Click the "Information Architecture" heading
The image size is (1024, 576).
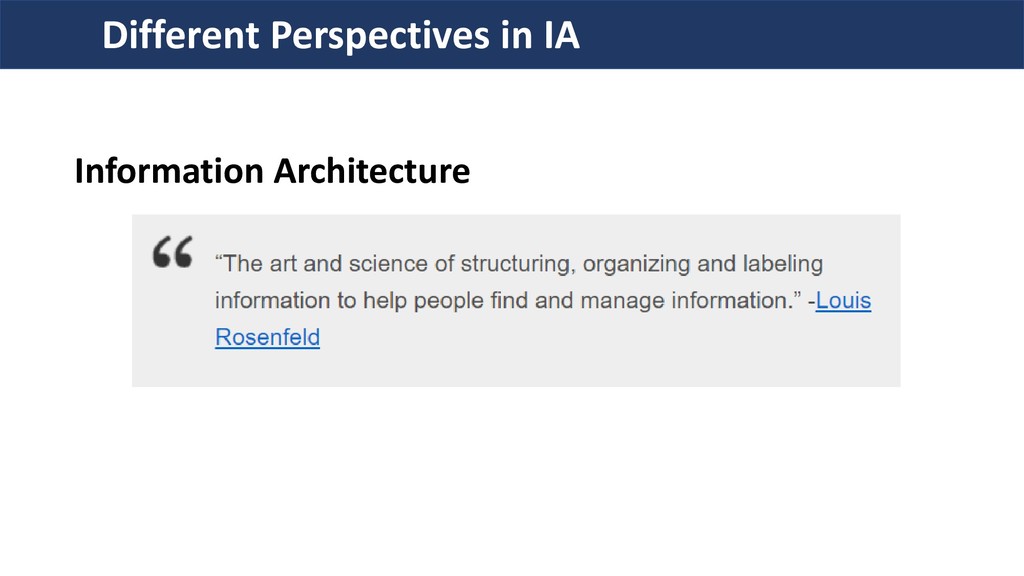(272, 172)
